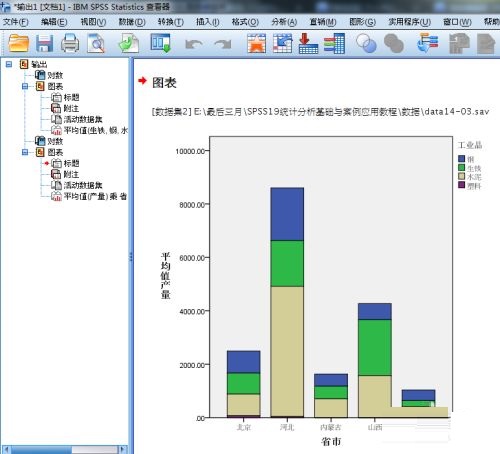
Task: Click the purple 塑料 legend swatch
Action: pos(461,185)
